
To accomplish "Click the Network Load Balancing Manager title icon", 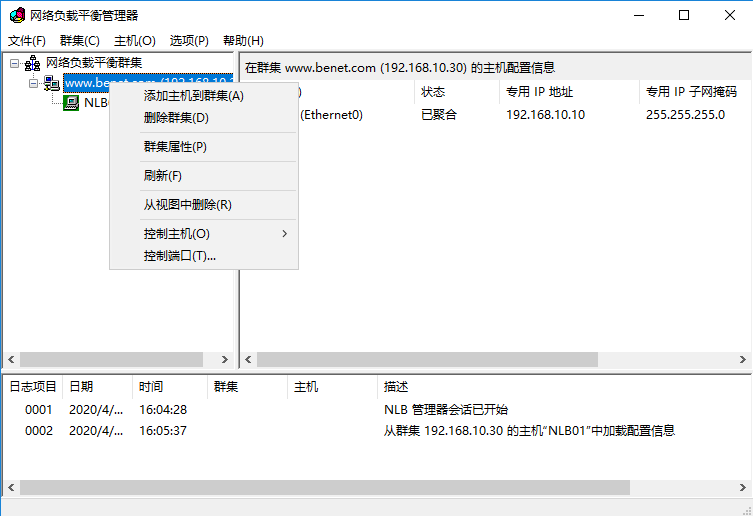I will coord(17,15).
